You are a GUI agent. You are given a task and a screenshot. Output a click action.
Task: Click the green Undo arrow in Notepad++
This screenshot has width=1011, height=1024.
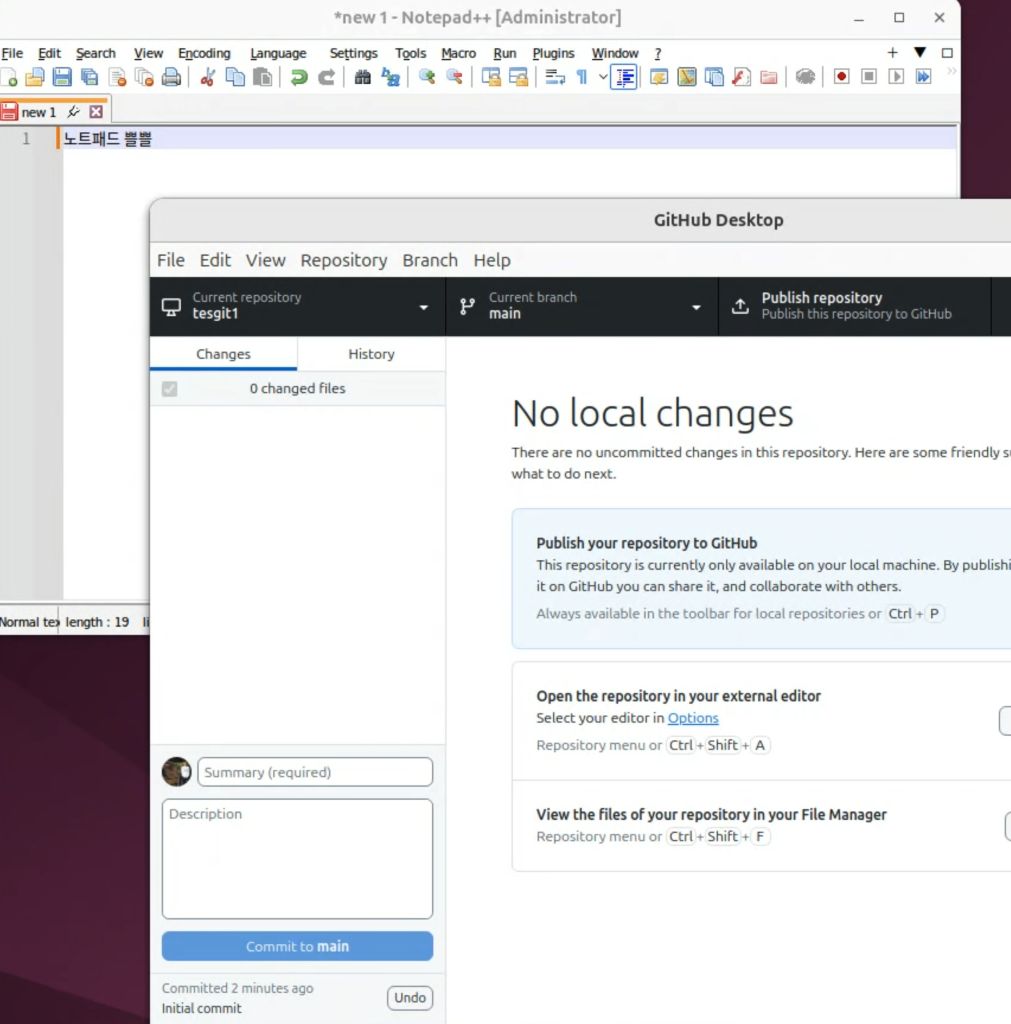pos(299,77)
